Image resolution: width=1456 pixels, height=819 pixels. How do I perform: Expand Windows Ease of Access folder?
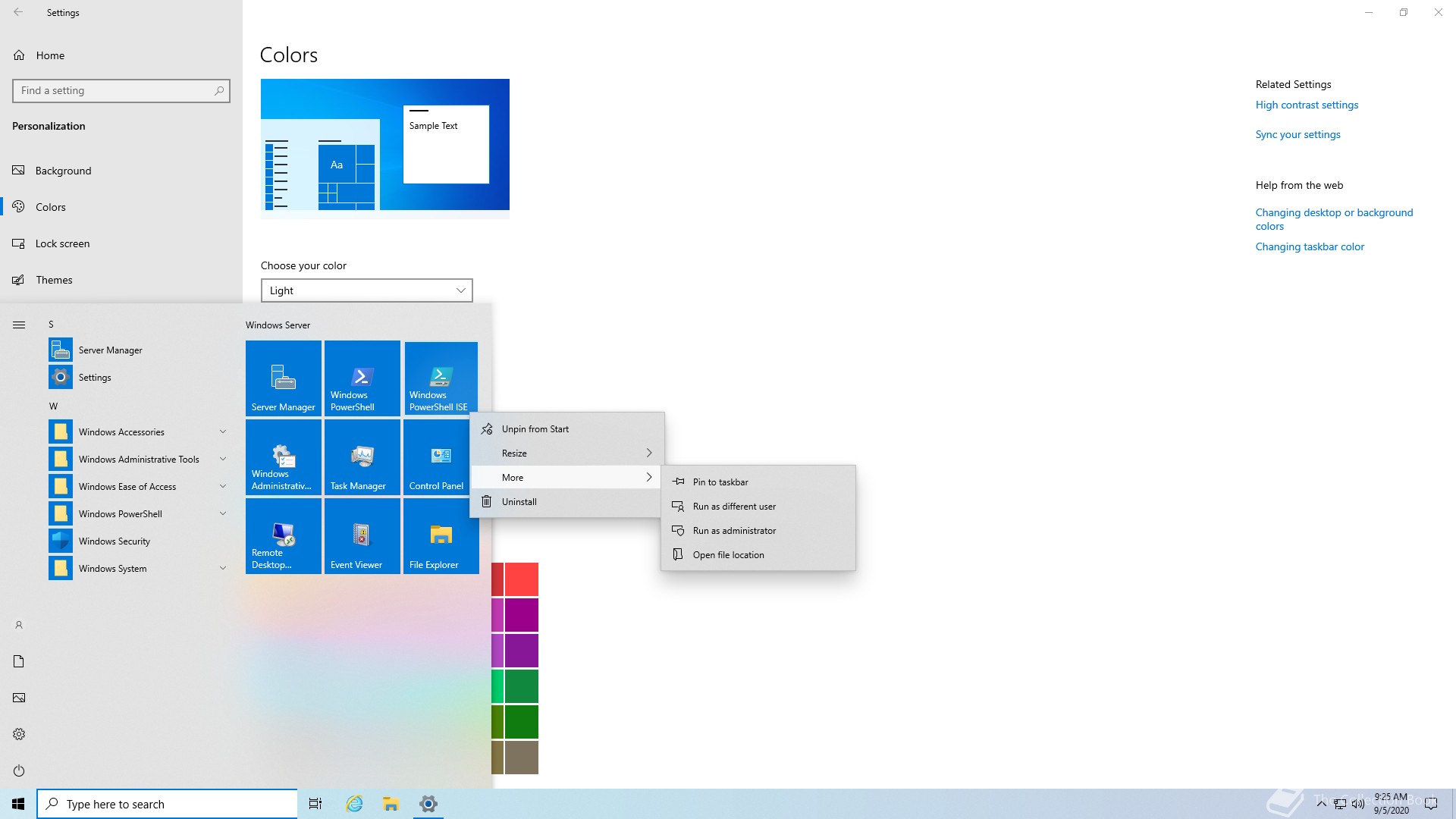pyautogui.click(x=140, y=486)
